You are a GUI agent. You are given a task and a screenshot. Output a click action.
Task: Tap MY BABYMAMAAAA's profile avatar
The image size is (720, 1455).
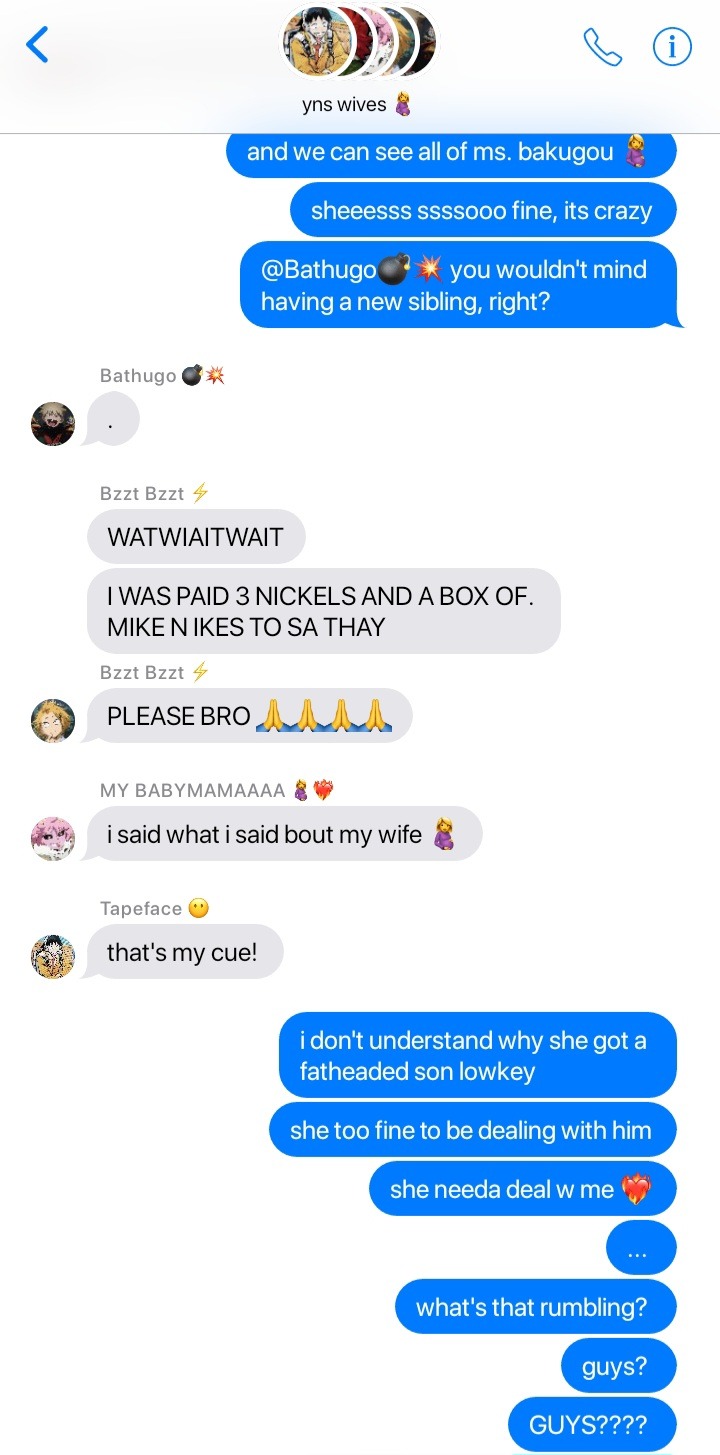coord(53,838)
